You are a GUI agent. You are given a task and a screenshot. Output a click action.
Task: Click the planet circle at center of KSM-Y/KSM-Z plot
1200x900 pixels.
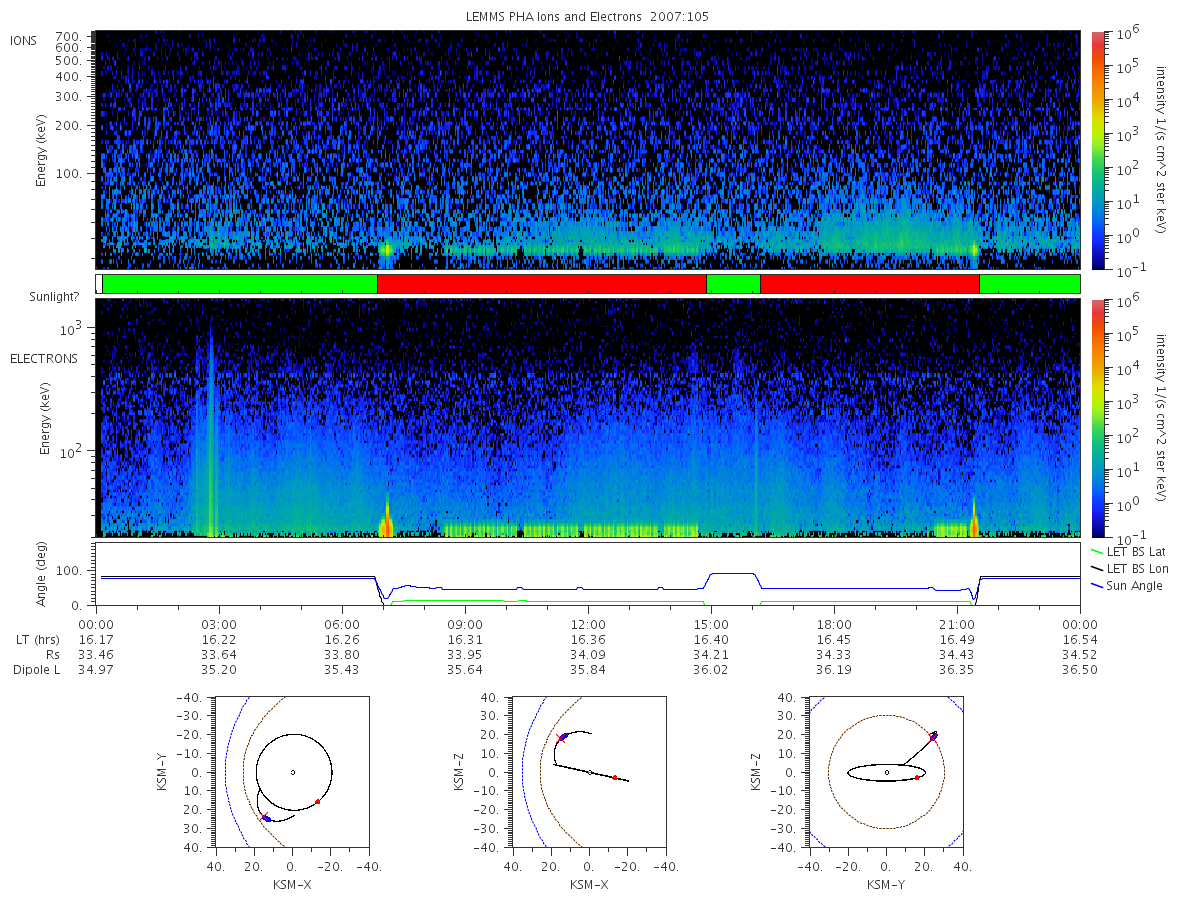(887, 772)
